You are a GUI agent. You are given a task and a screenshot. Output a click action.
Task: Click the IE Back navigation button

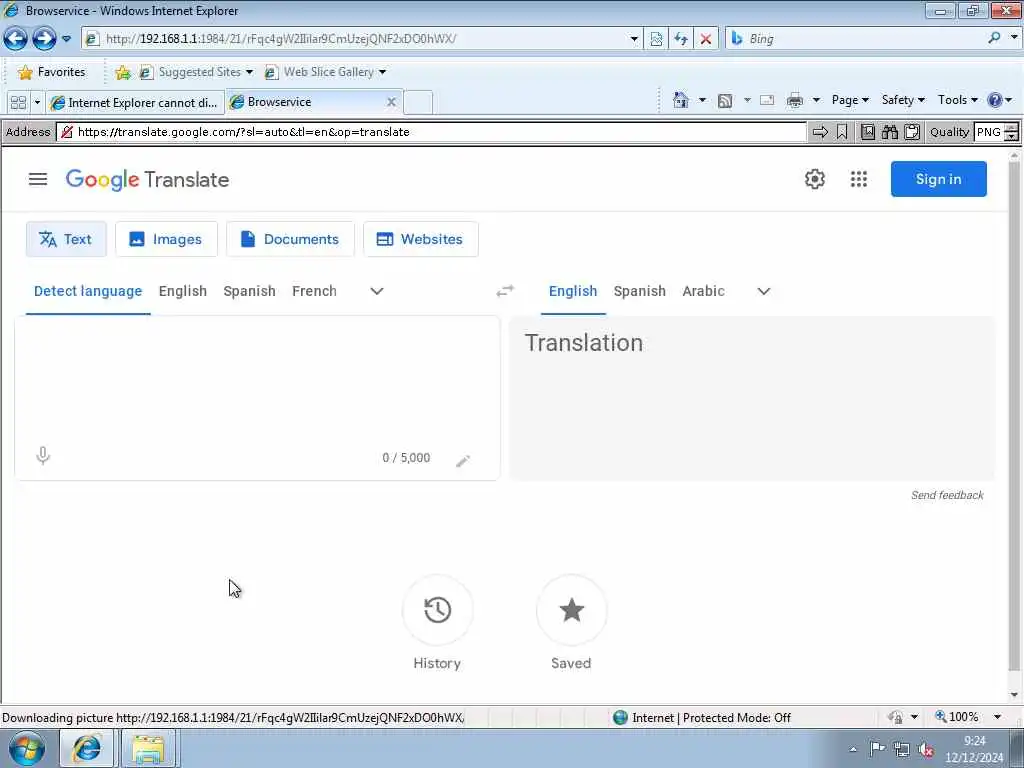15,39
